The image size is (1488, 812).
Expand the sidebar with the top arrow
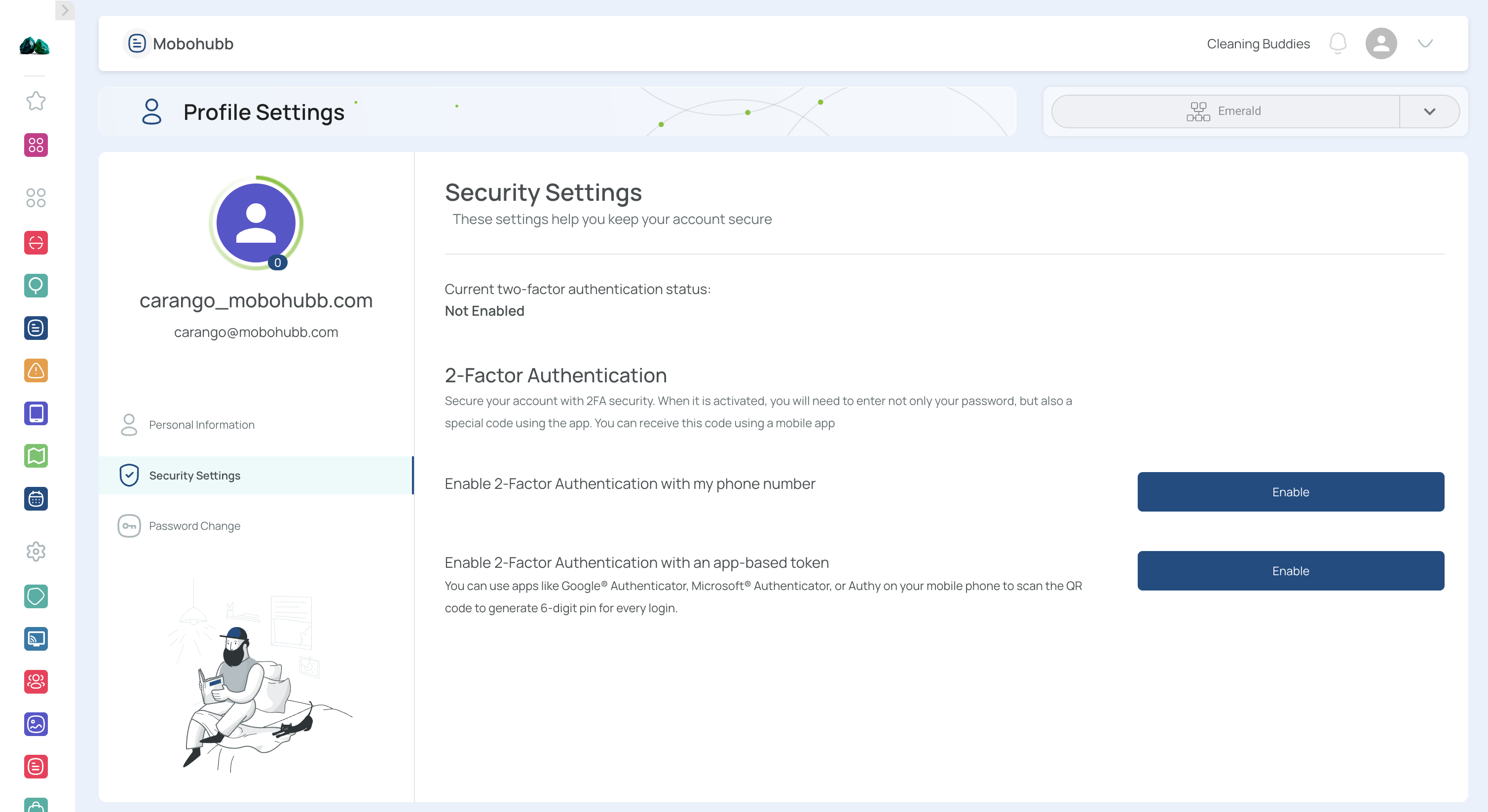pos(65,10)
